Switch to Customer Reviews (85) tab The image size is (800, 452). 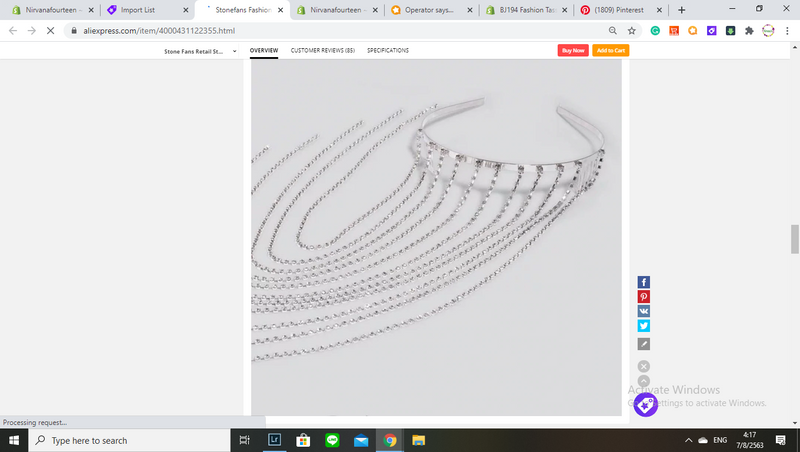[x=322, y=51]
